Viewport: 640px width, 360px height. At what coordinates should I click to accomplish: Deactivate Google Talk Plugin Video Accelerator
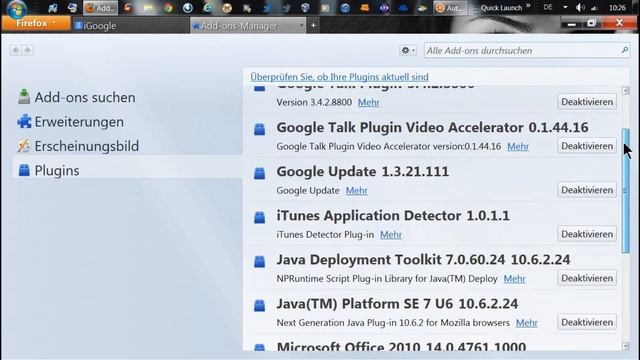coord(587,146)
